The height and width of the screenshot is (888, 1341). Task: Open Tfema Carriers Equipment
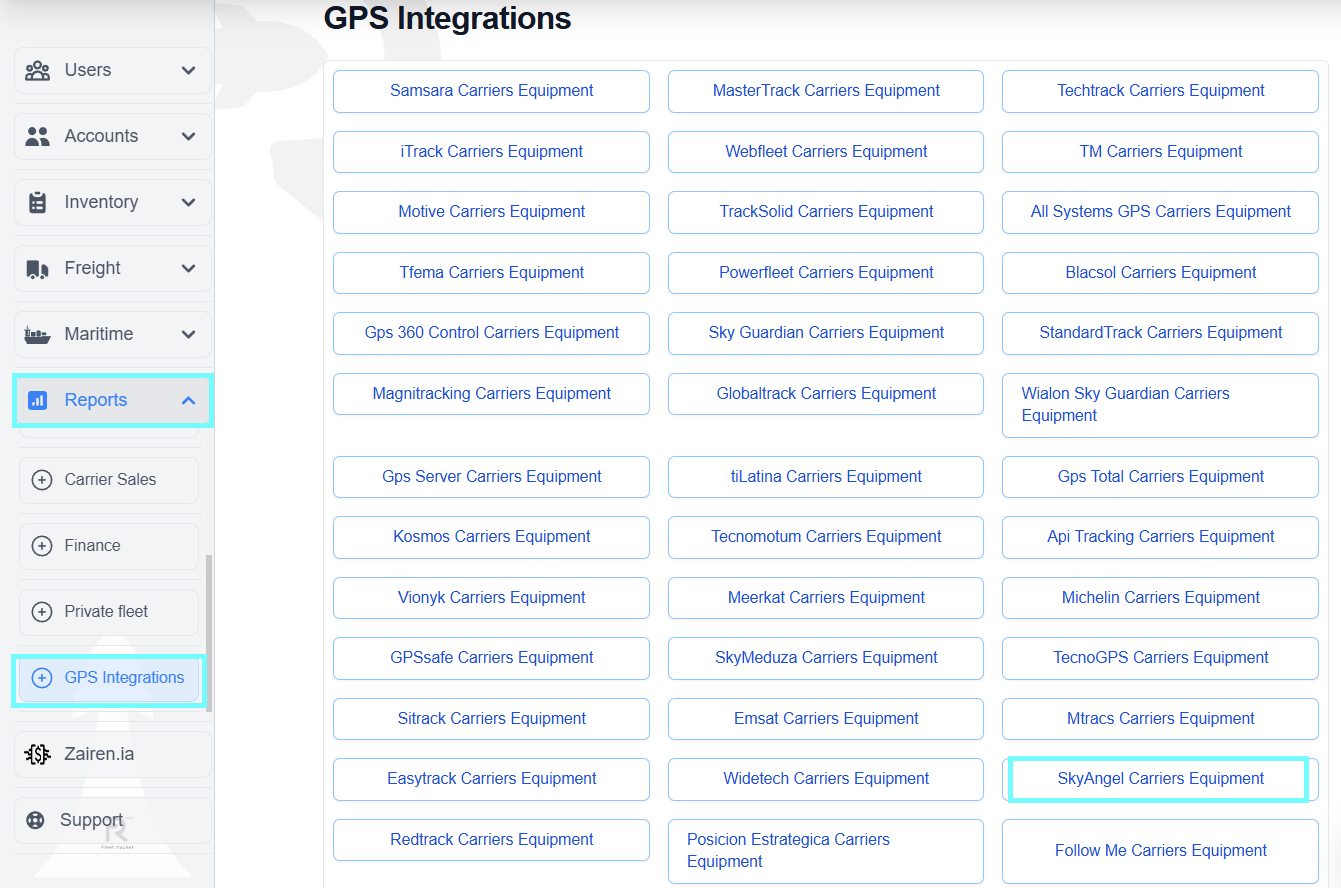click(x=491, y=273)
